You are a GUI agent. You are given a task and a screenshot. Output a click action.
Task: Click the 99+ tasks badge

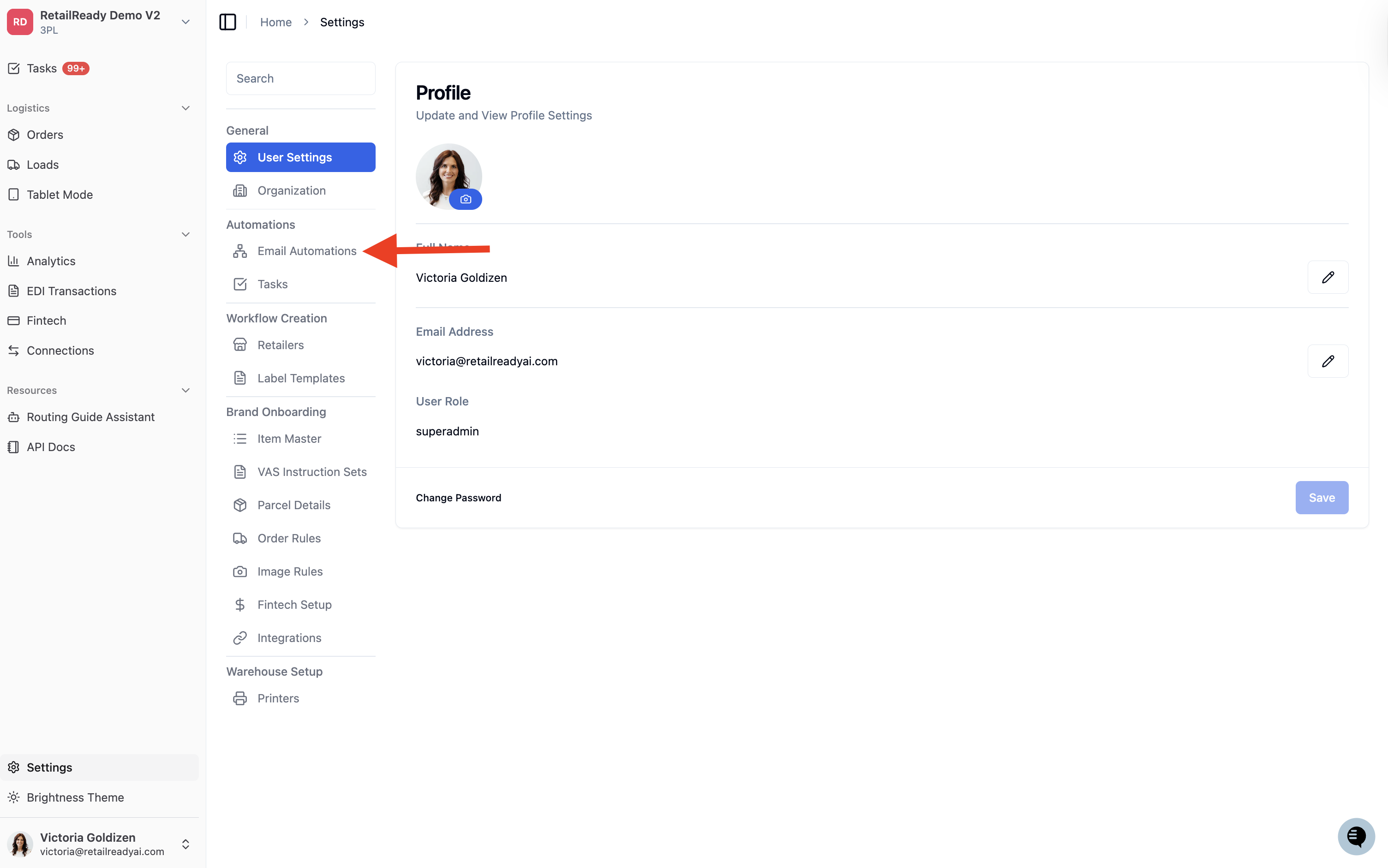[76, 68]
